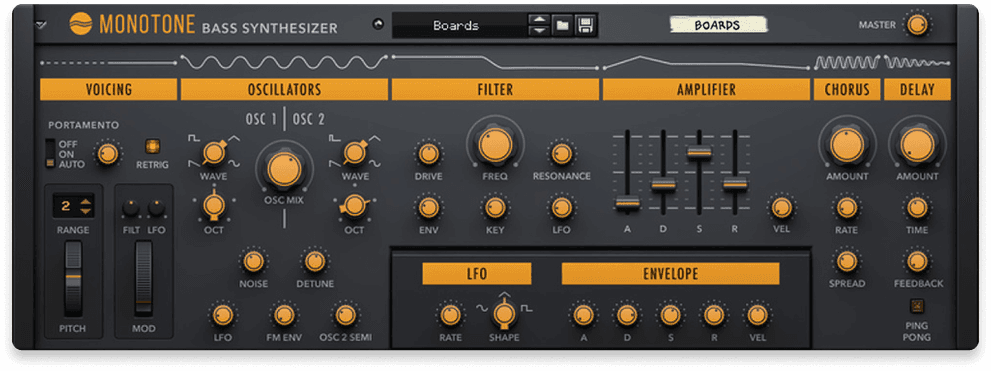Click the PITCH wheel

click(x=73, y=277)
